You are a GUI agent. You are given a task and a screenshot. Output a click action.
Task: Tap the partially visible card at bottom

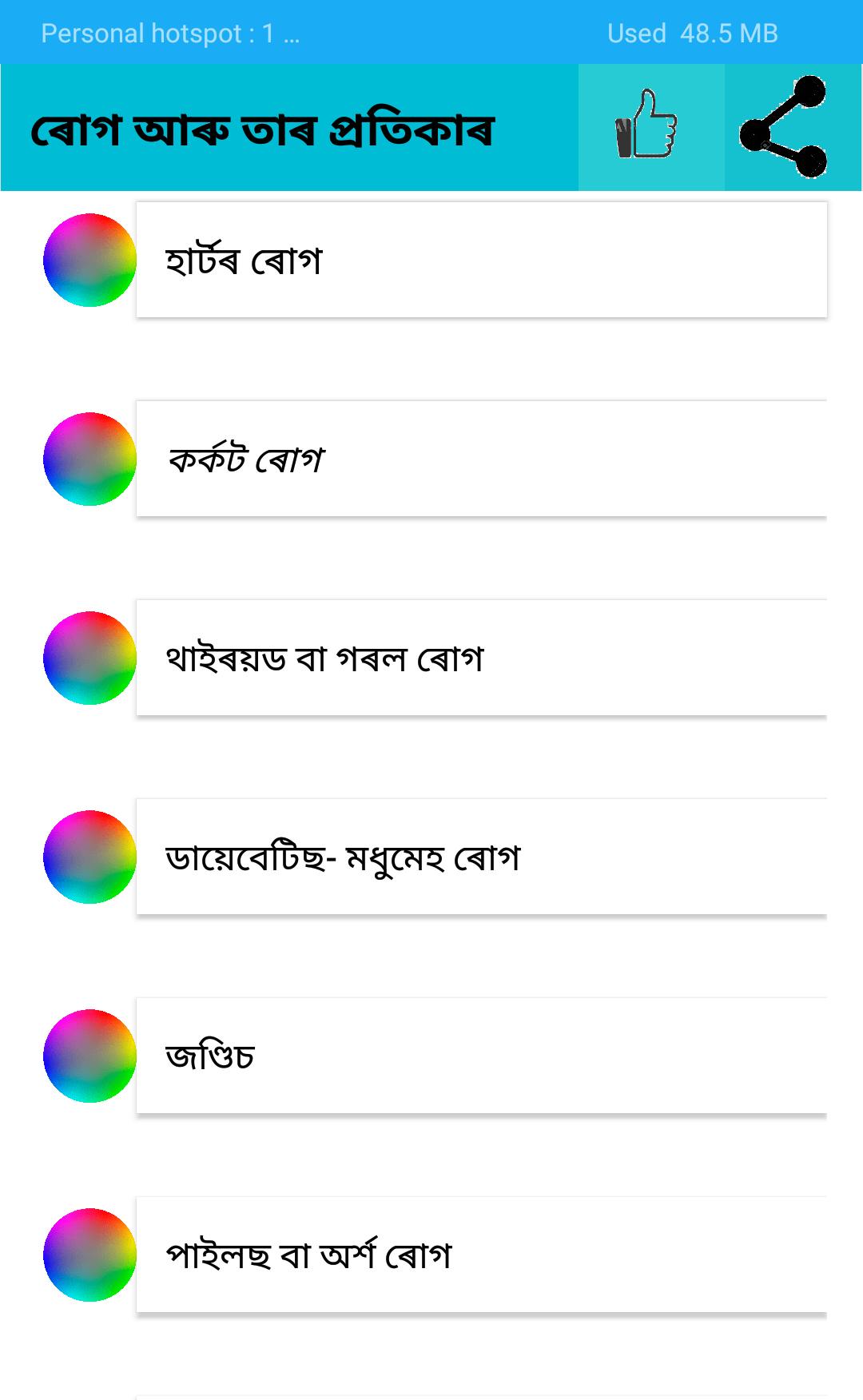coord(481,1397)
